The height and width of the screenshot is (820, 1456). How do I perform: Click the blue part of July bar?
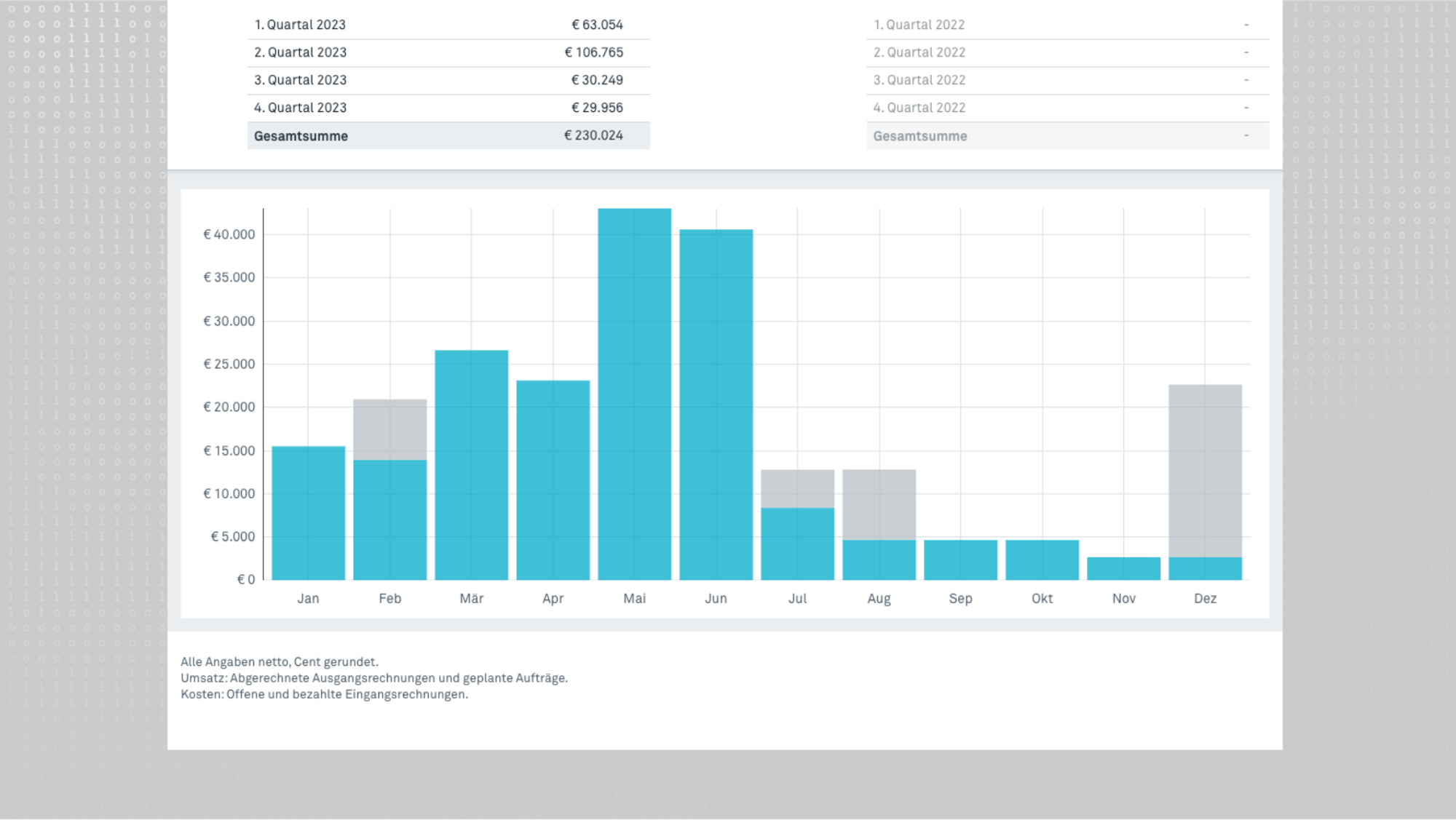coord(798,544)
